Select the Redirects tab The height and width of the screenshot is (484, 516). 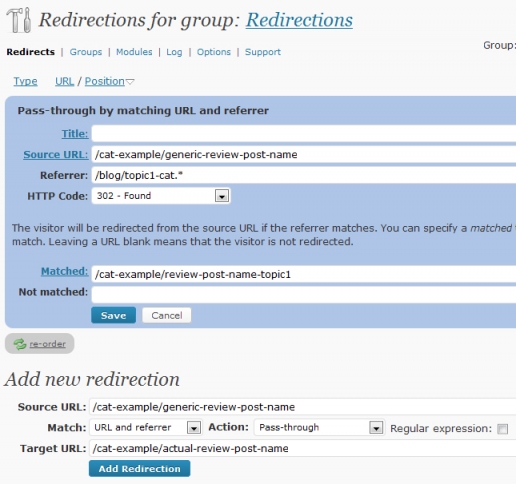pos(31,52)
